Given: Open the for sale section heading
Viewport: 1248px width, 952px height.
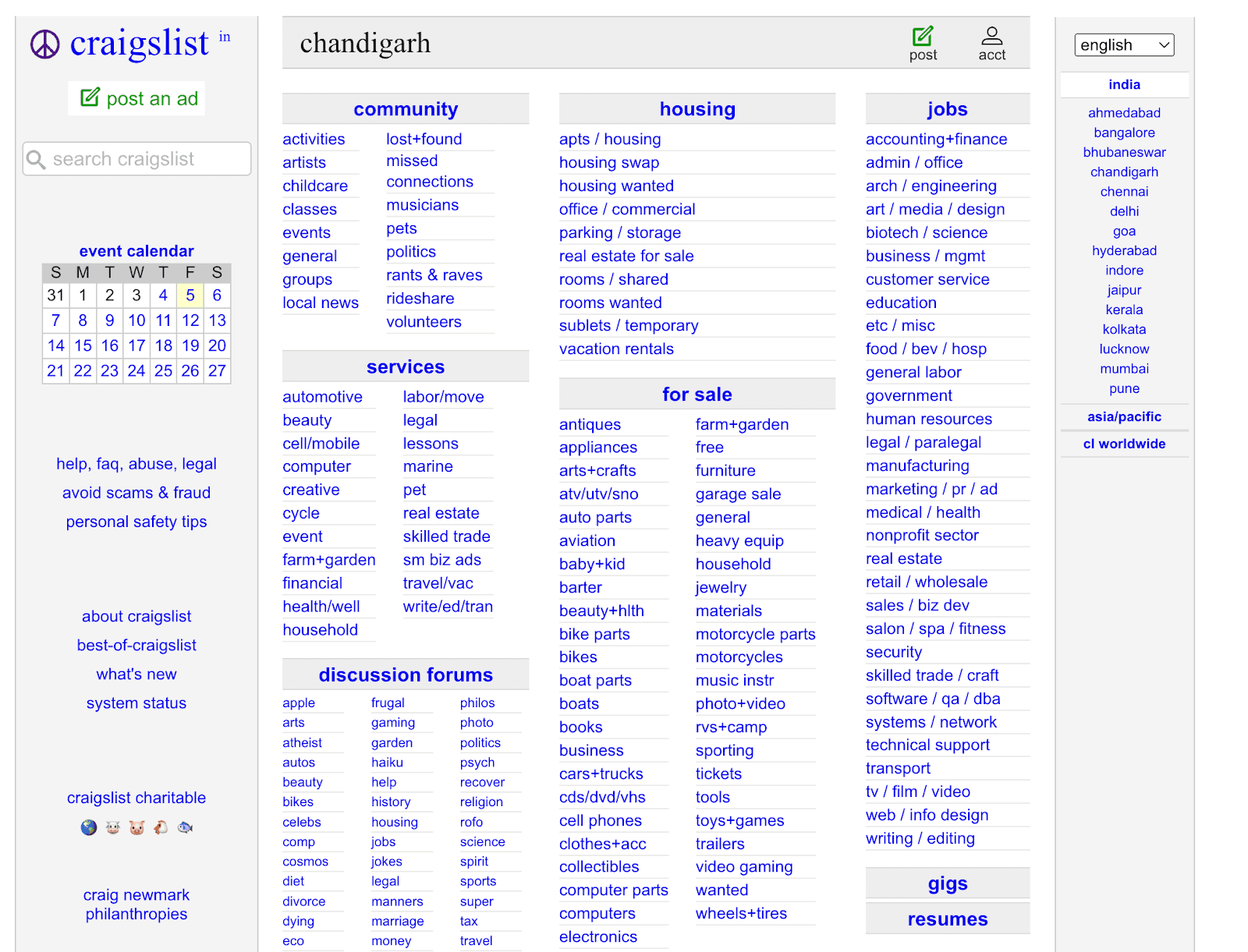Looking at the screenshot, I should (x=697, y=395).
